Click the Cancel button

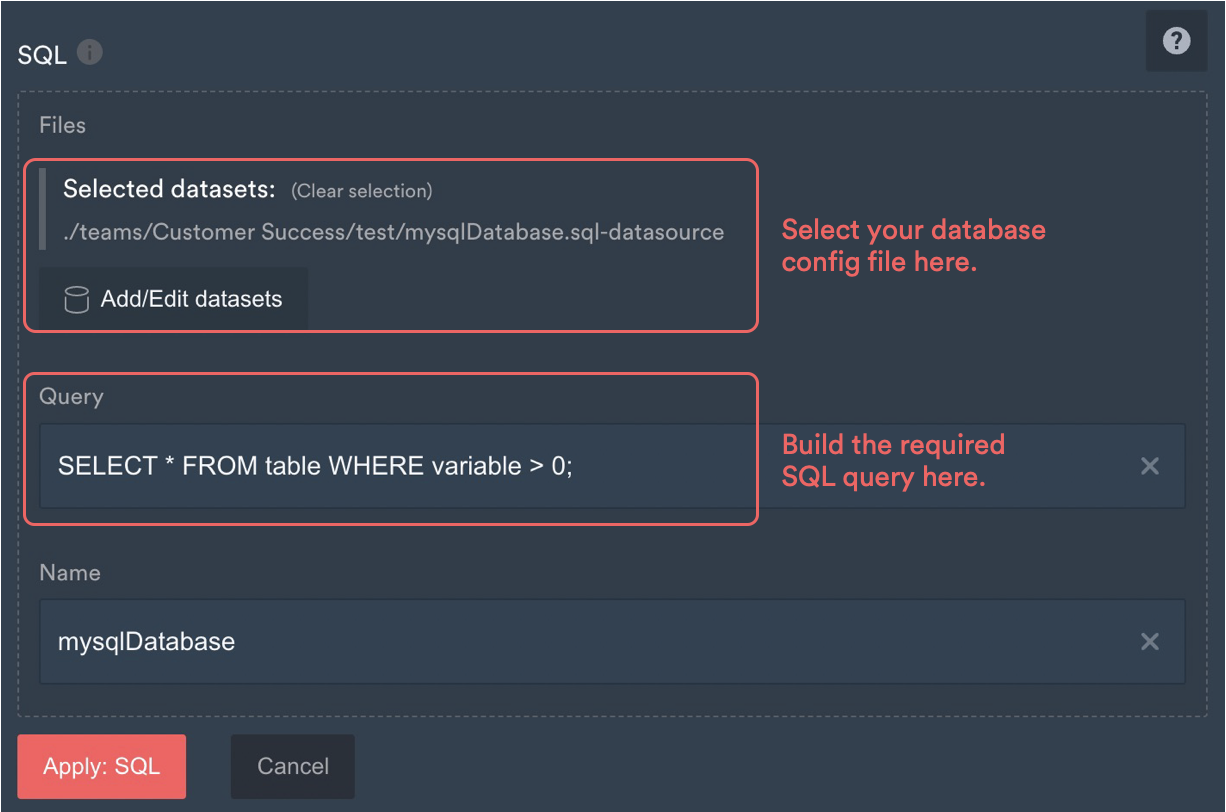pyautogui.click(x=292, y=766)
